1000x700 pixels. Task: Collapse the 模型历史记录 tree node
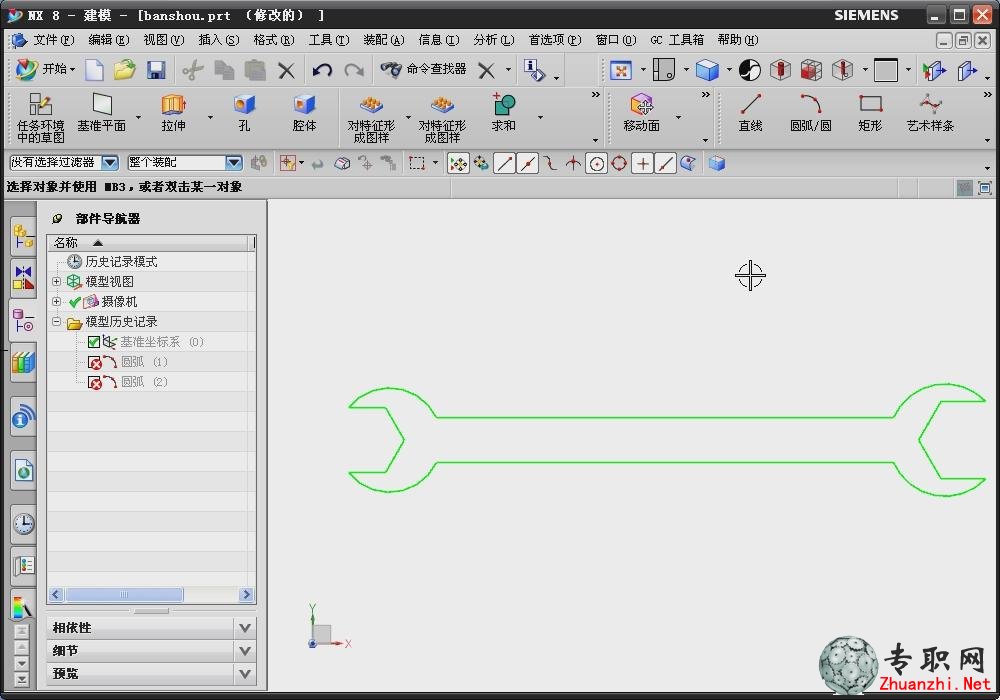point(56,321)
